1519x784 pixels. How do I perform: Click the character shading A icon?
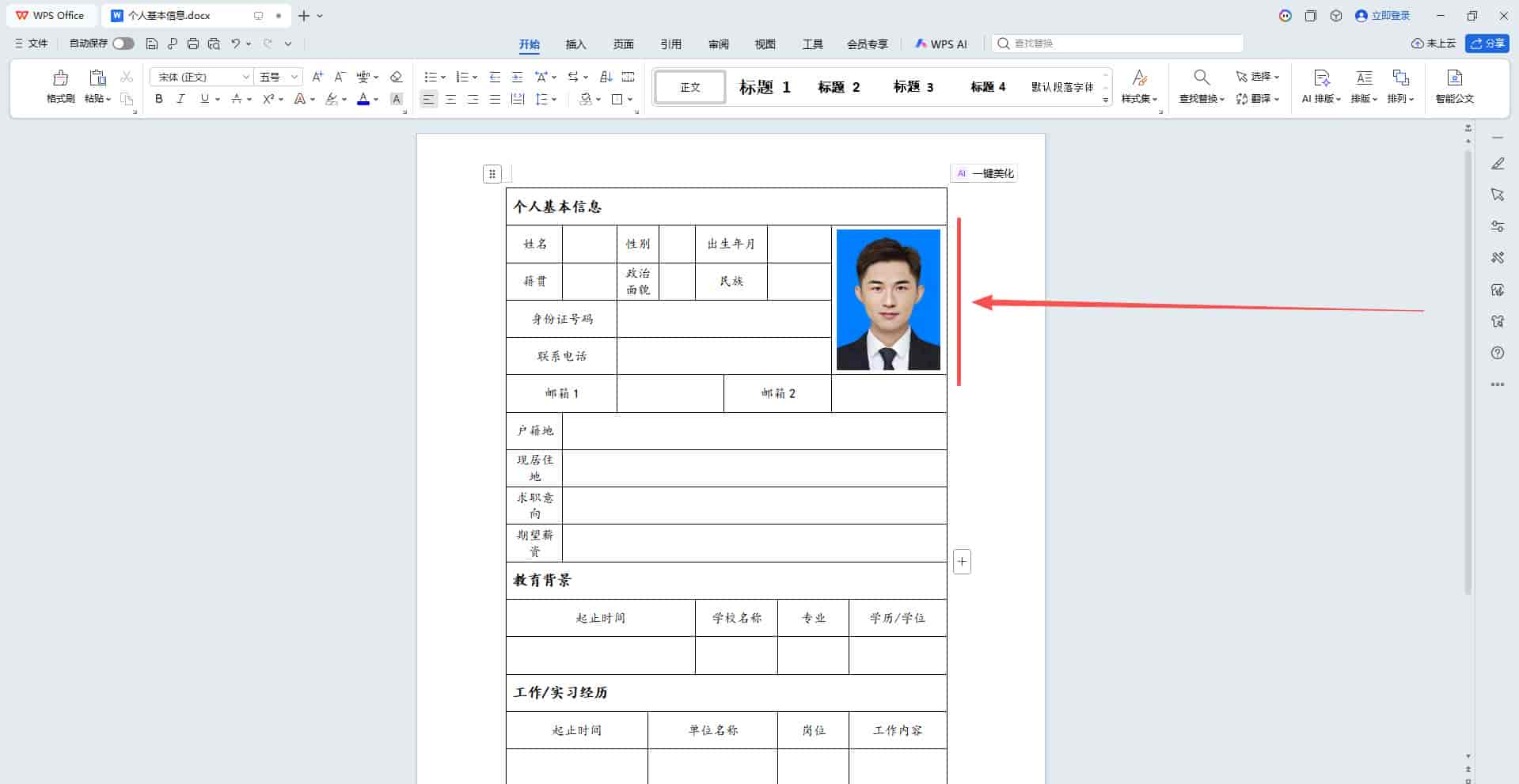pos(397,99)
